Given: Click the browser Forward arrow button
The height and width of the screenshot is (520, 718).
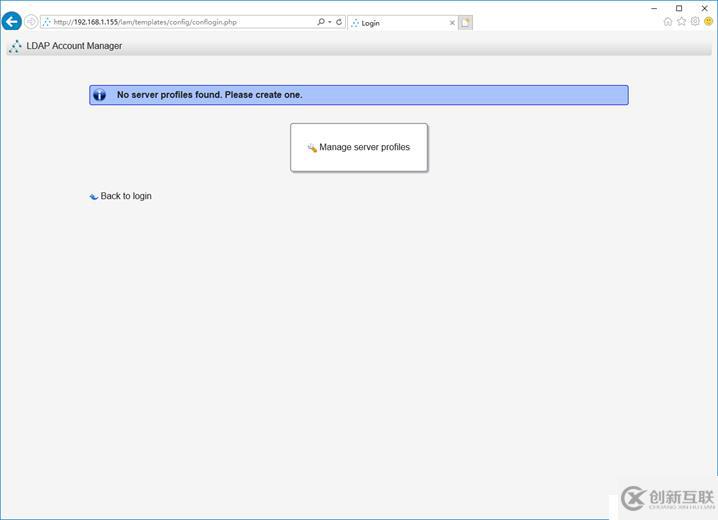Looking at the screenshot, I should tap(31, 22).
